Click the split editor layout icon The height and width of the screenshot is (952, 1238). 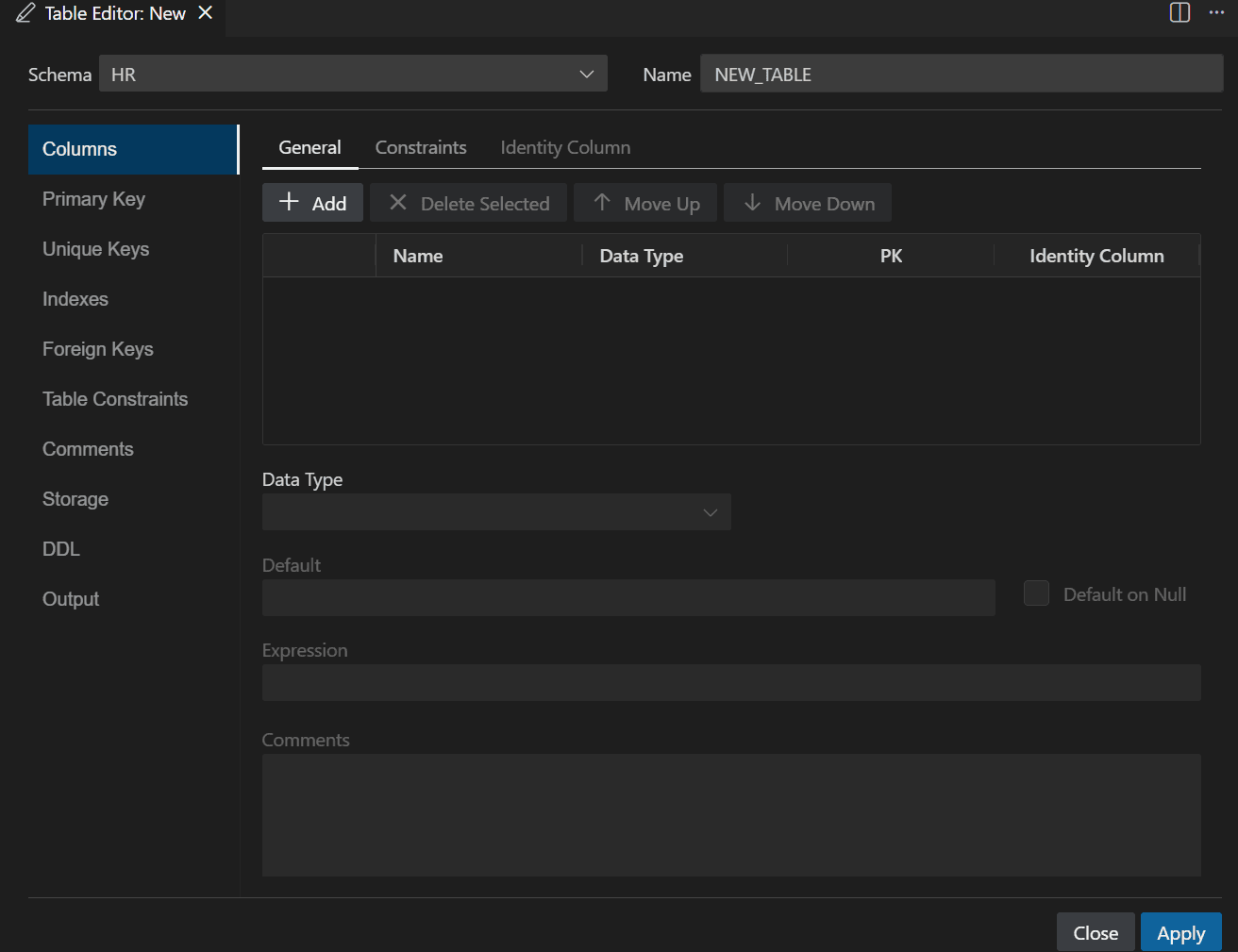[x=1179, y=12]
